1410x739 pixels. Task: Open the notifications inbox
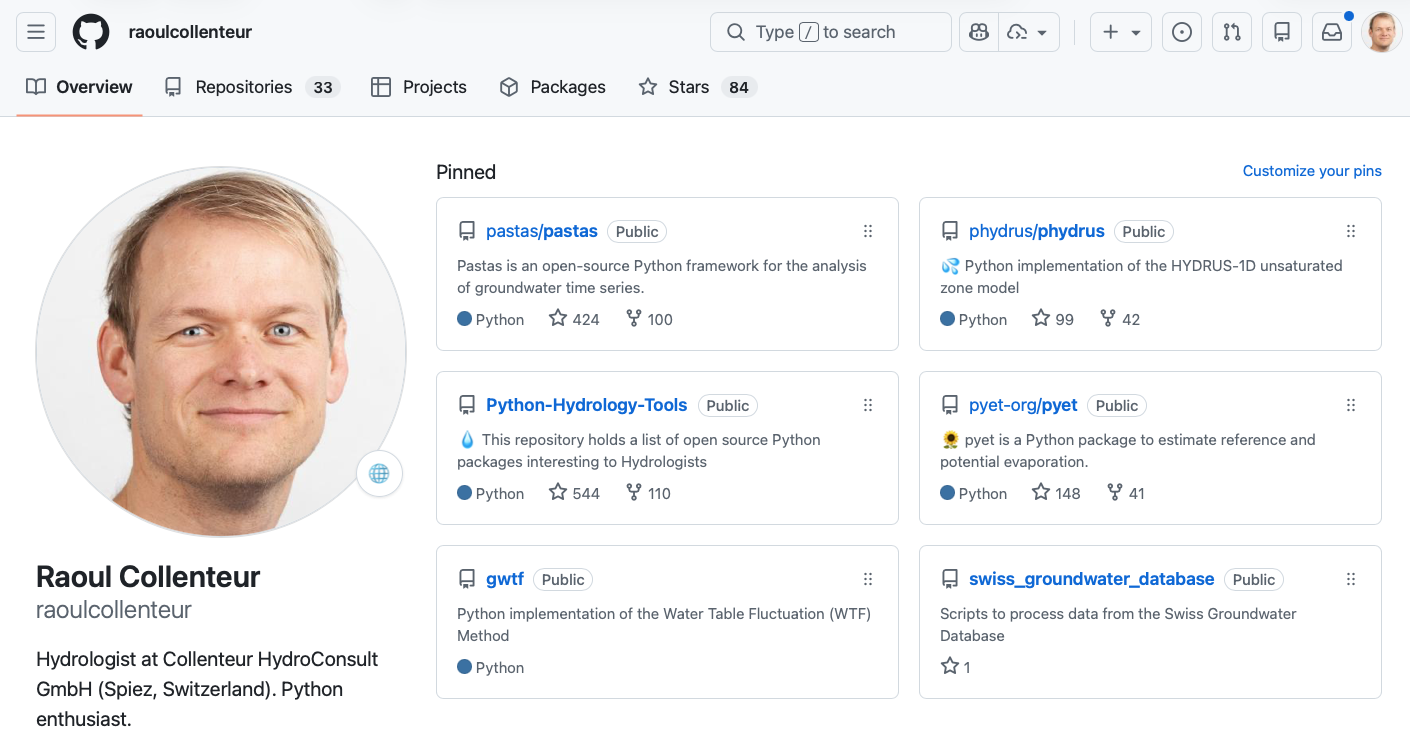pyautogui.click(x=1332, y=32)
